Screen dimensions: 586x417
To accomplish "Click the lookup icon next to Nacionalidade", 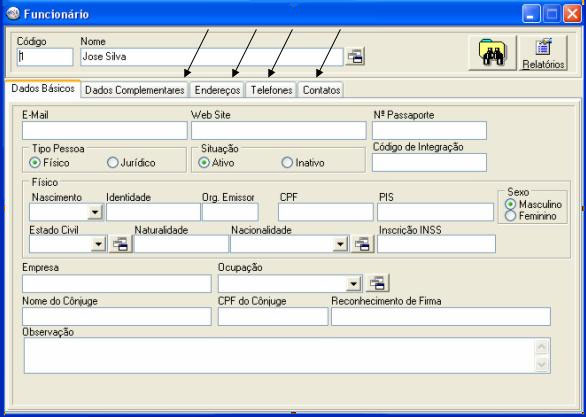I will (362, 244).
